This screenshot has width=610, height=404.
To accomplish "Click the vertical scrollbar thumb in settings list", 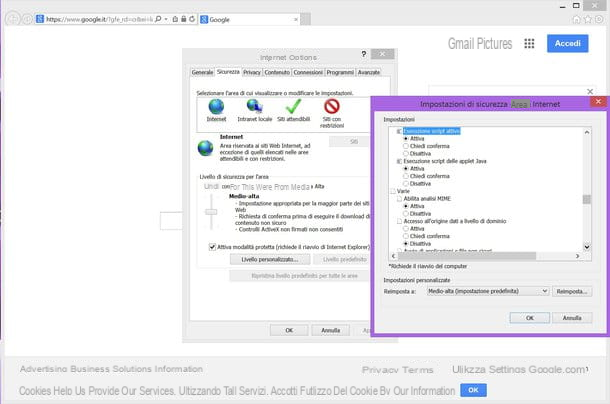I will tap(587, 199).
